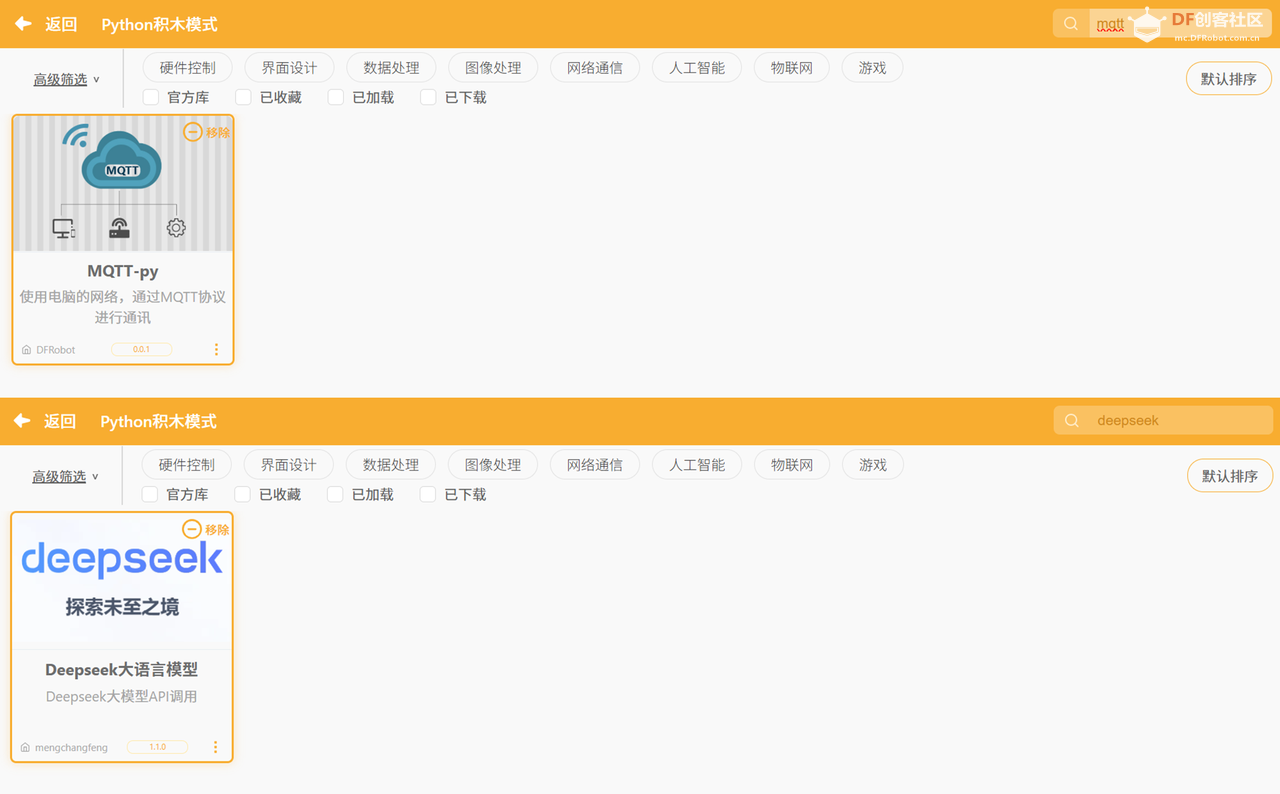Click the 物联网 filter button
Screen dimensions: 1280x794
(791, 67)
